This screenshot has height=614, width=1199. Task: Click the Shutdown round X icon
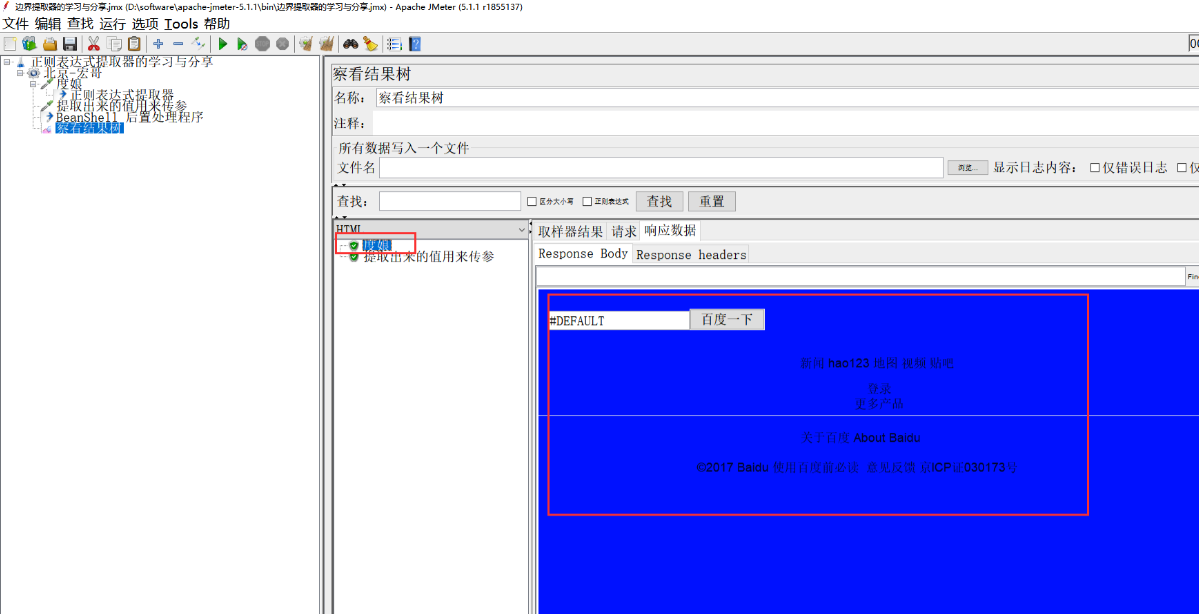282,44
